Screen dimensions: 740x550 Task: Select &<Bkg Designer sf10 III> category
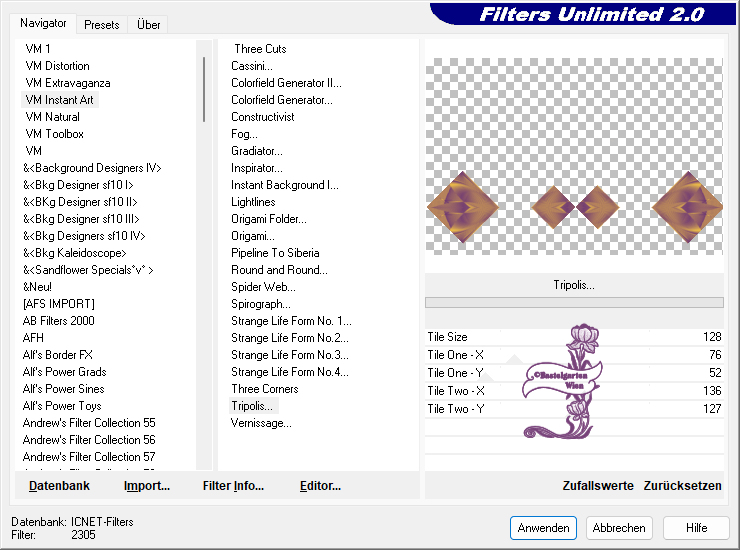[81, 219]
